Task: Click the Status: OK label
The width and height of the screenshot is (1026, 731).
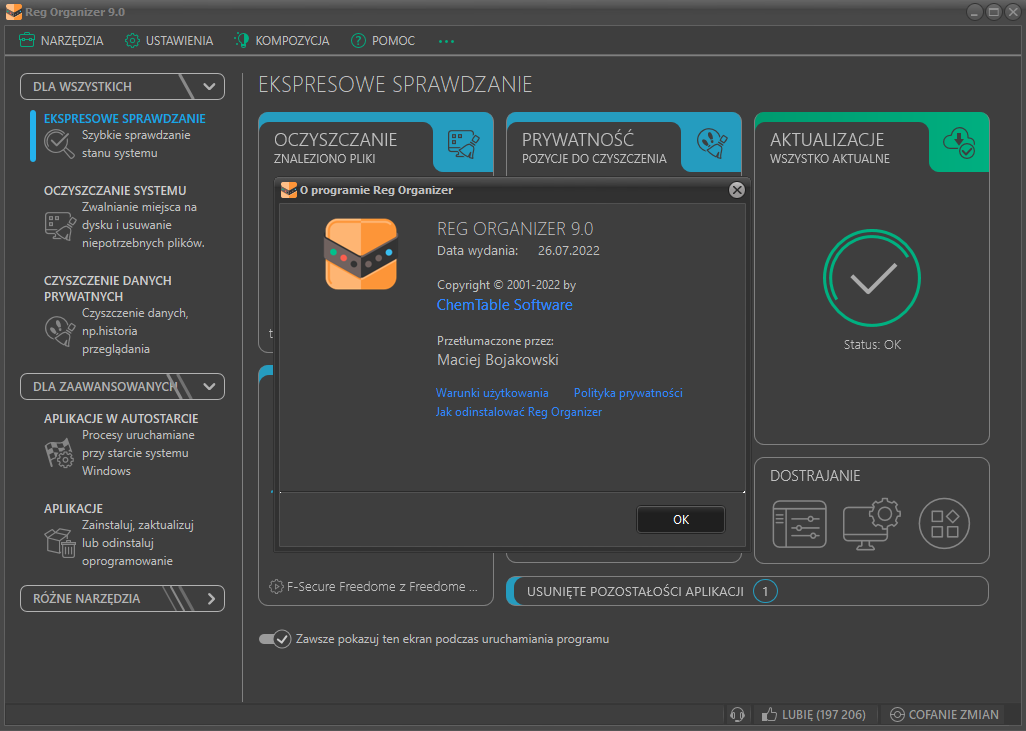Action: 872,344
